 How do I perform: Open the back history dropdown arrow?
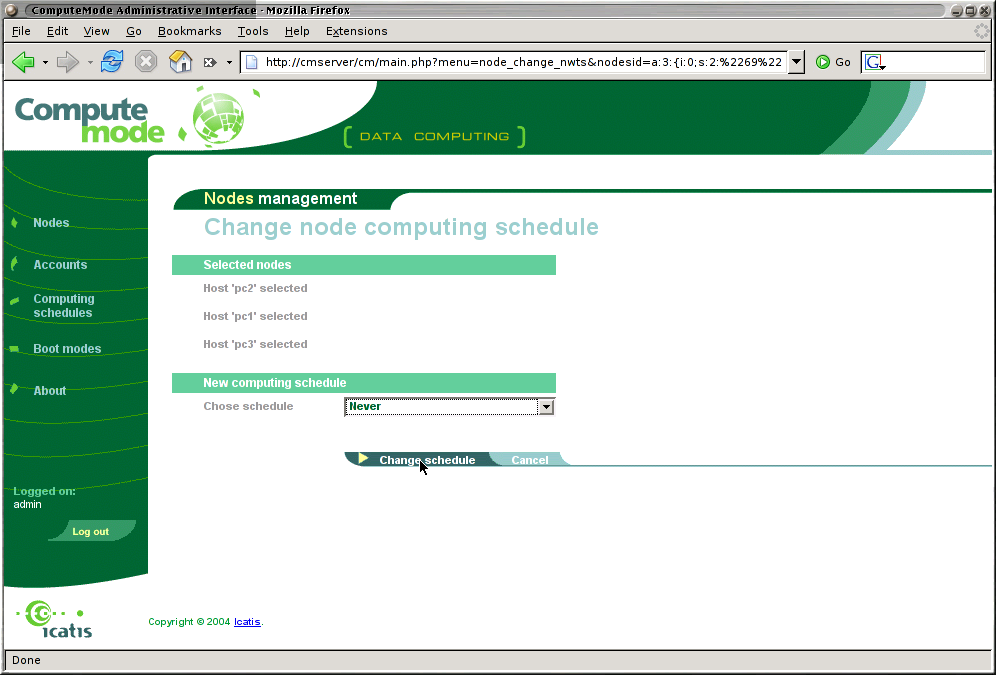[x=45, y=62]
